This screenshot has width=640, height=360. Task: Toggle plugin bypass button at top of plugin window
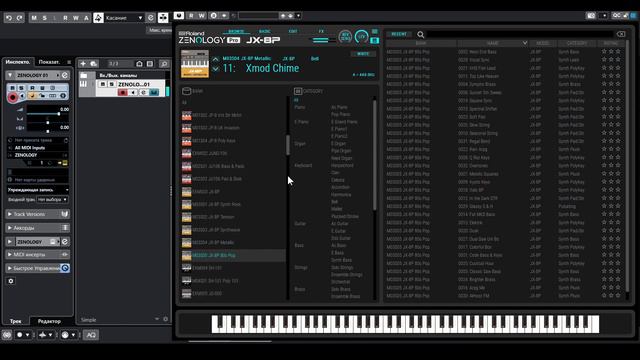click(x=179, y=16)
